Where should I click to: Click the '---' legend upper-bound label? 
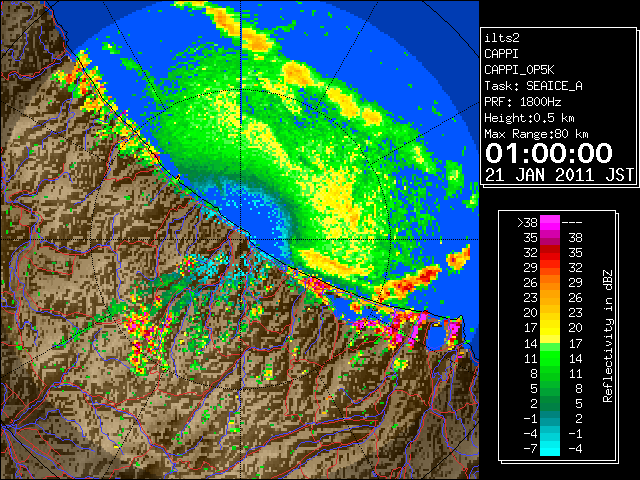pyautogui.click(x=572, y=223)
